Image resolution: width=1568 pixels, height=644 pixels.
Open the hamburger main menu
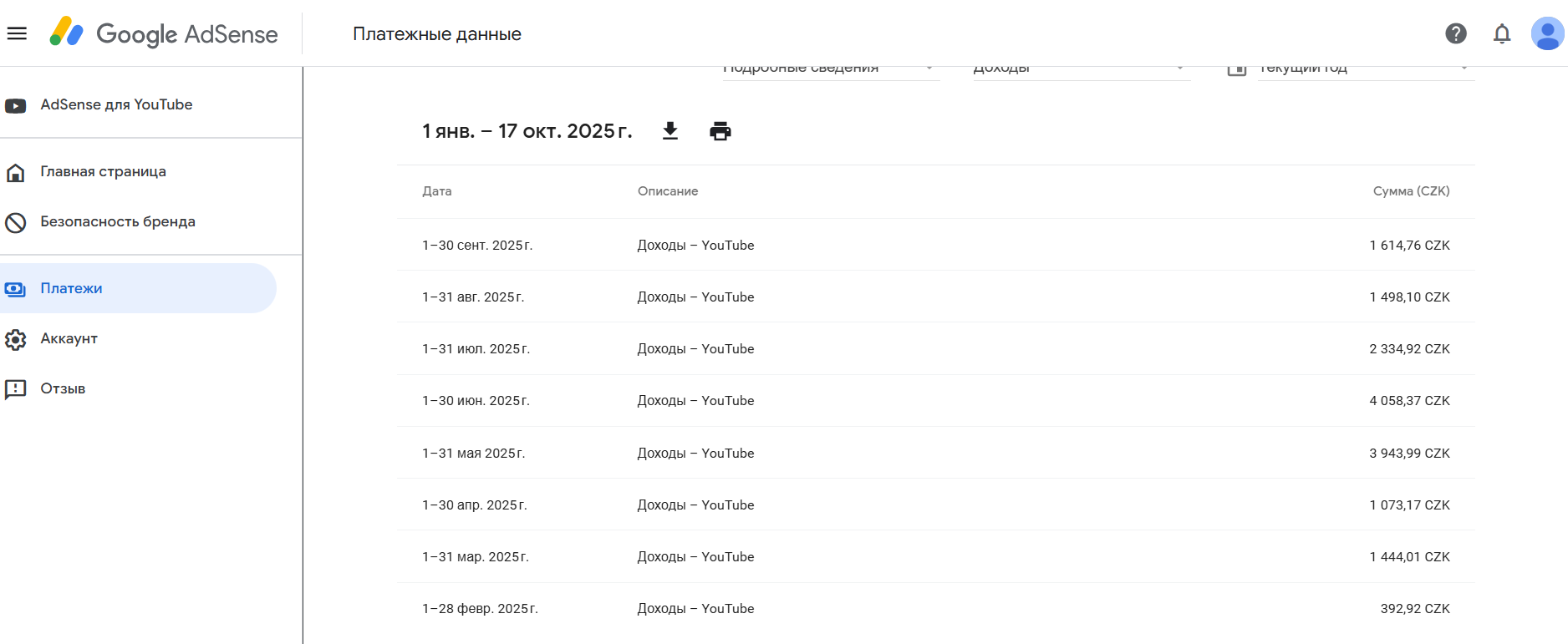coord(17,33)
